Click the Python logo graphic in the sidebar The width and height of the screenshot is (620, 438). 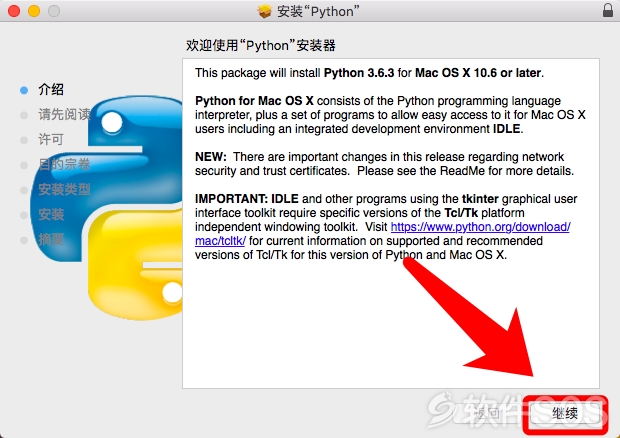click(107, 208)
